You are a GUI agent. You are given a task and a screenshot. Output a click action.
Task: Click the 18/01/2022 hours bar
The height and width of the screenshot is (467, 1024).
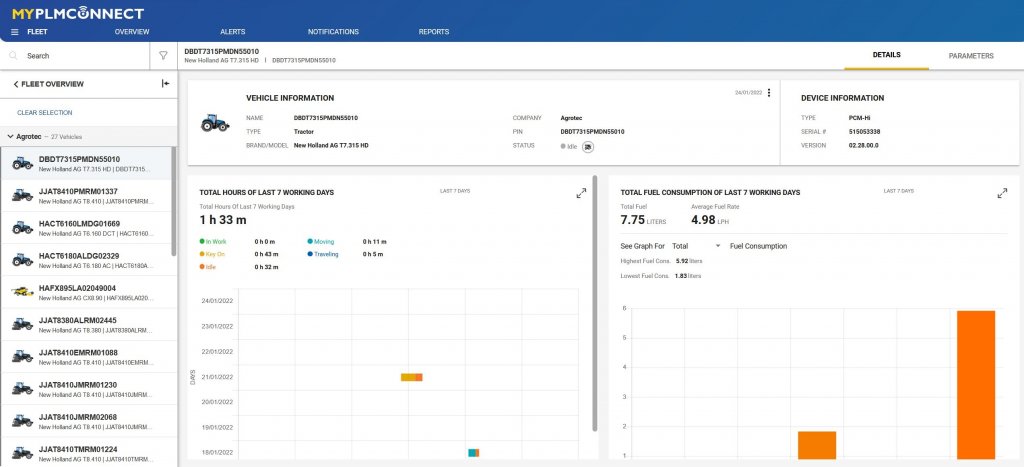[473, 453]
